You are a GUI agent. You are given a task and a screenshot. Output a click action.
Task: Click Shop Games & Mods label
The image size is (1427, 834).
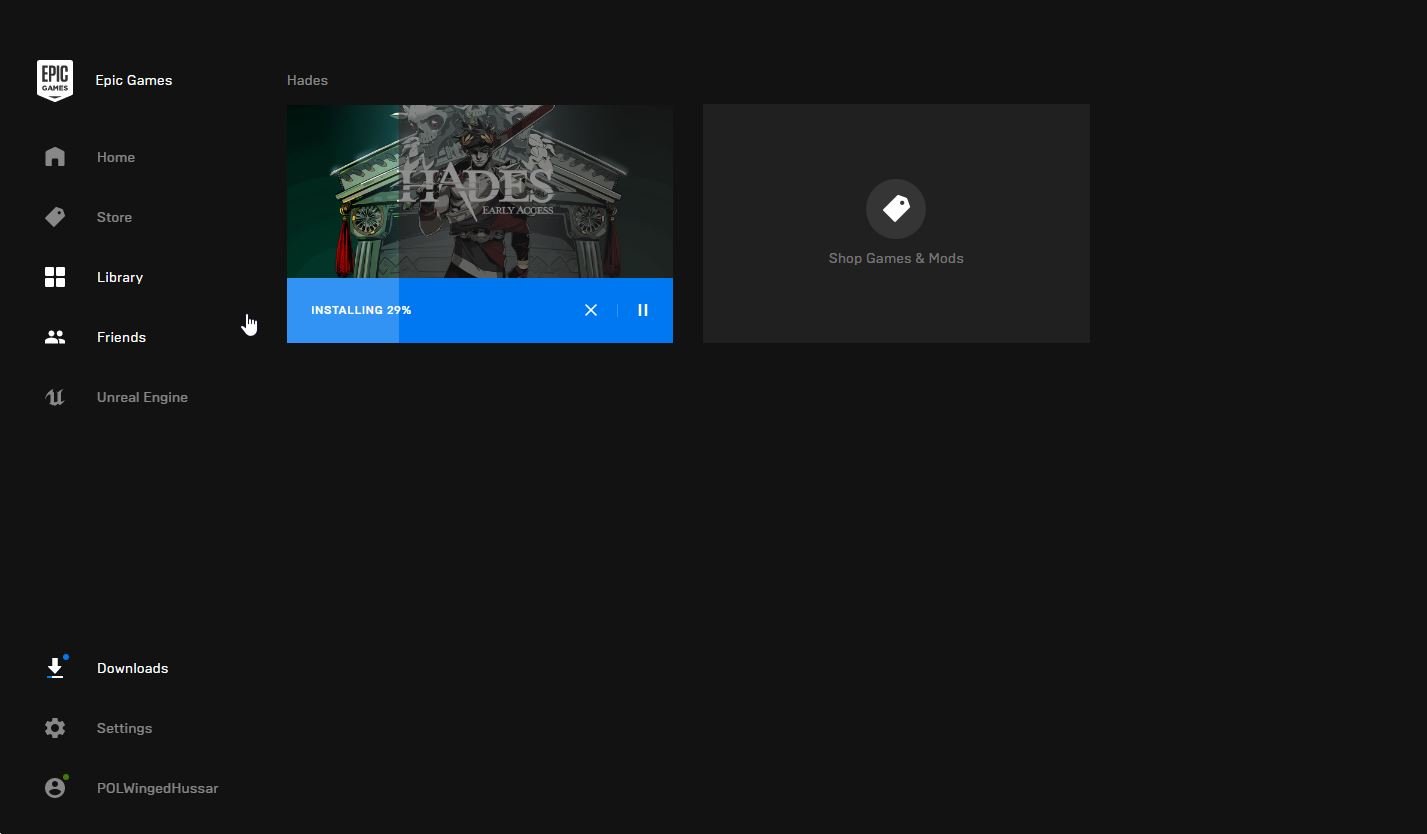tap(896, 258)
